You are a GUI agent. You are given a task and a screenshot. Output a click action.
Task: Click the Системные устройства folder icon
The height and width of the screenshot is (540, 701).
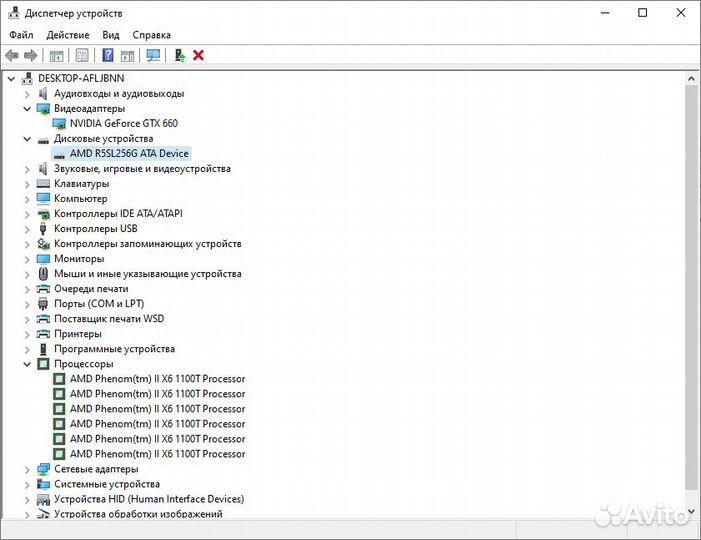click(43, 484)
